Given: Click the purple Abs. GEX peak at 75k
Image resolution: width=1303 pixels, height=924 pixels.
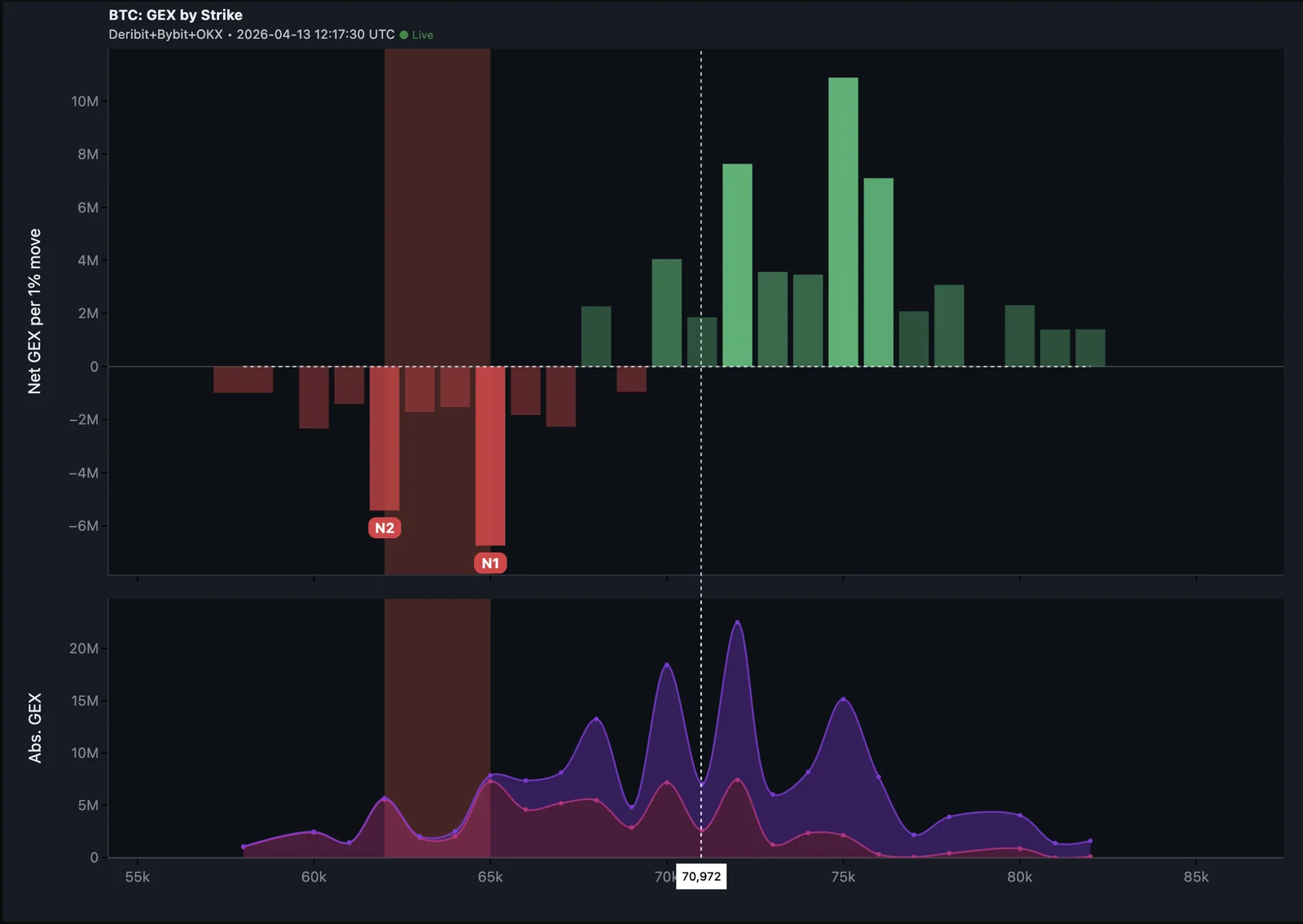Looking at the screenshot, I should pyautogui.click(x=843, y=699).
